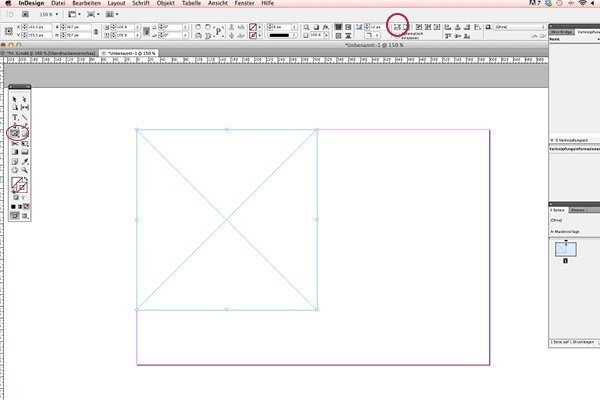Viewport: 600px width, 400px height.
Task: Enable Preview view mode in toolbox
Action: coord(25,216)
